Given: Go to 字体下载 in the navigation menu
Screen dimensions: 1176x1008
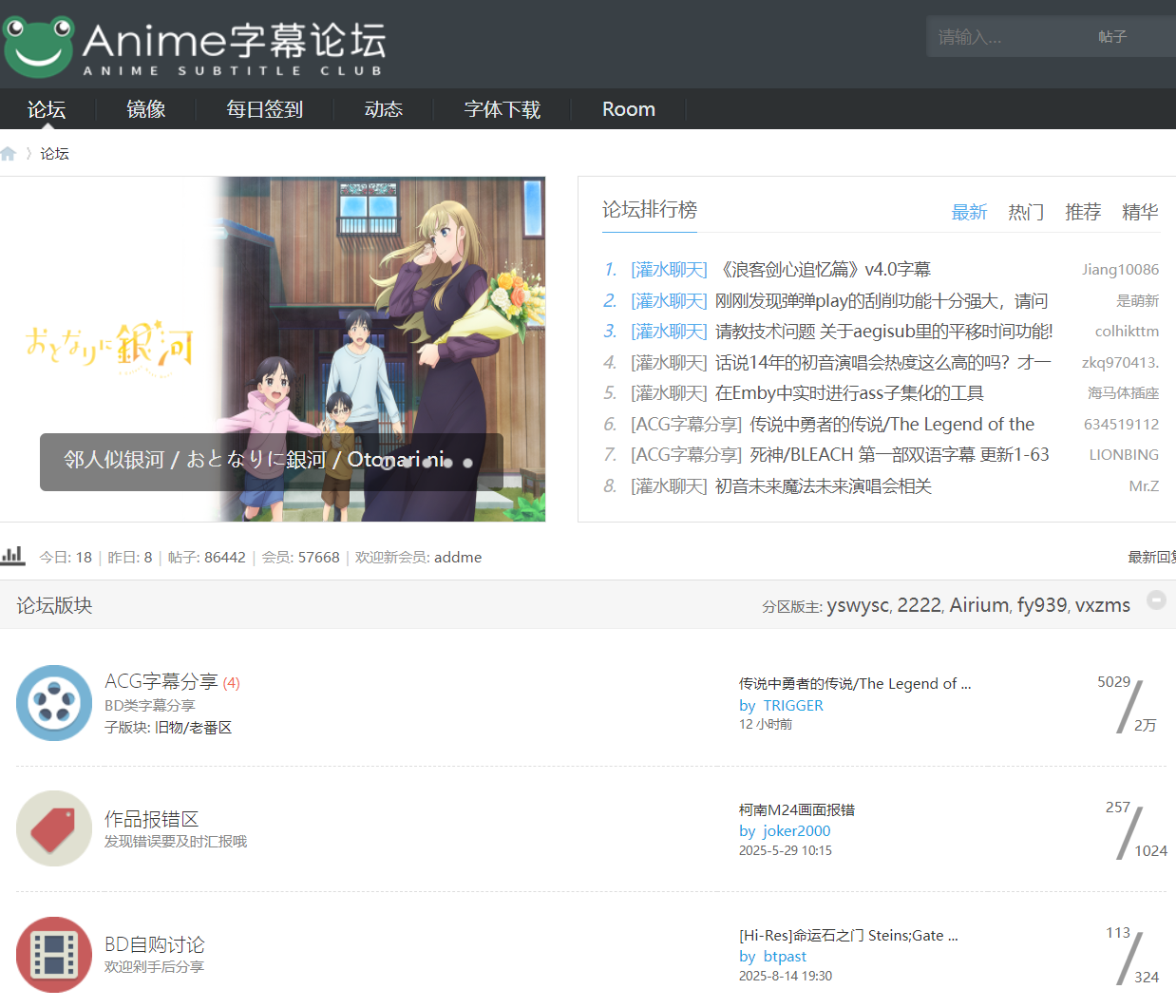Looking at the screenshot, I should coord(502,109).
